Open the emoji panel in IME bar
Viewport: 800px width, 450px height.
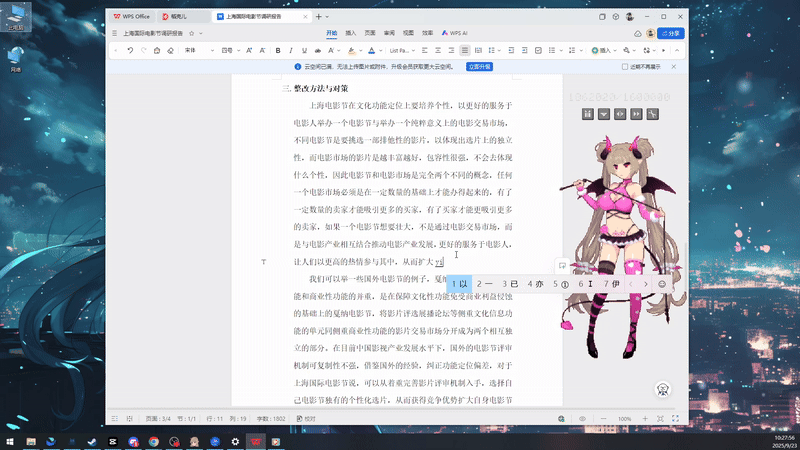tap(662, 284)
